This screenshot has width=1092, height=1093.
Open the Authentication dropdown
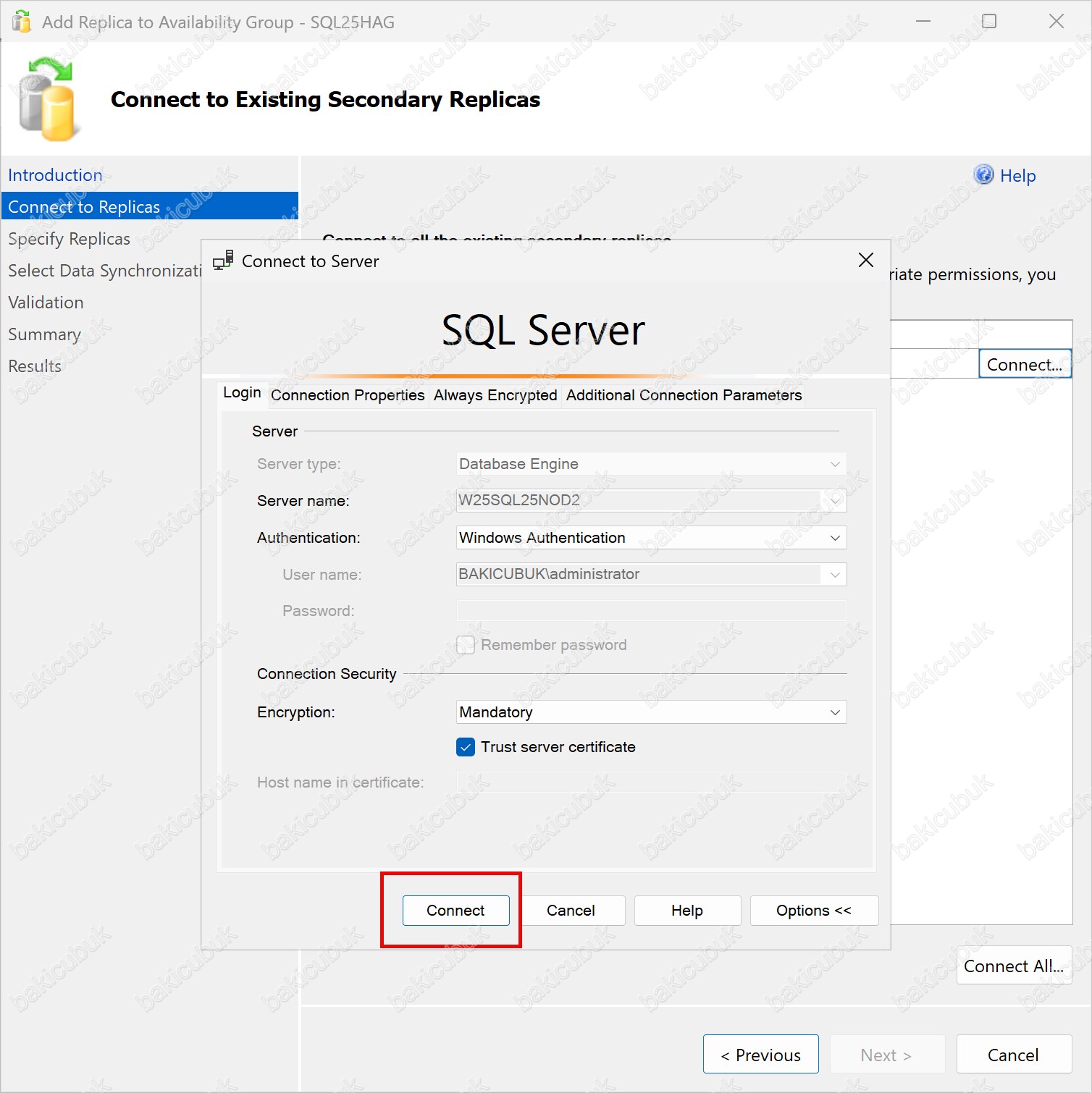click(834, 538)
